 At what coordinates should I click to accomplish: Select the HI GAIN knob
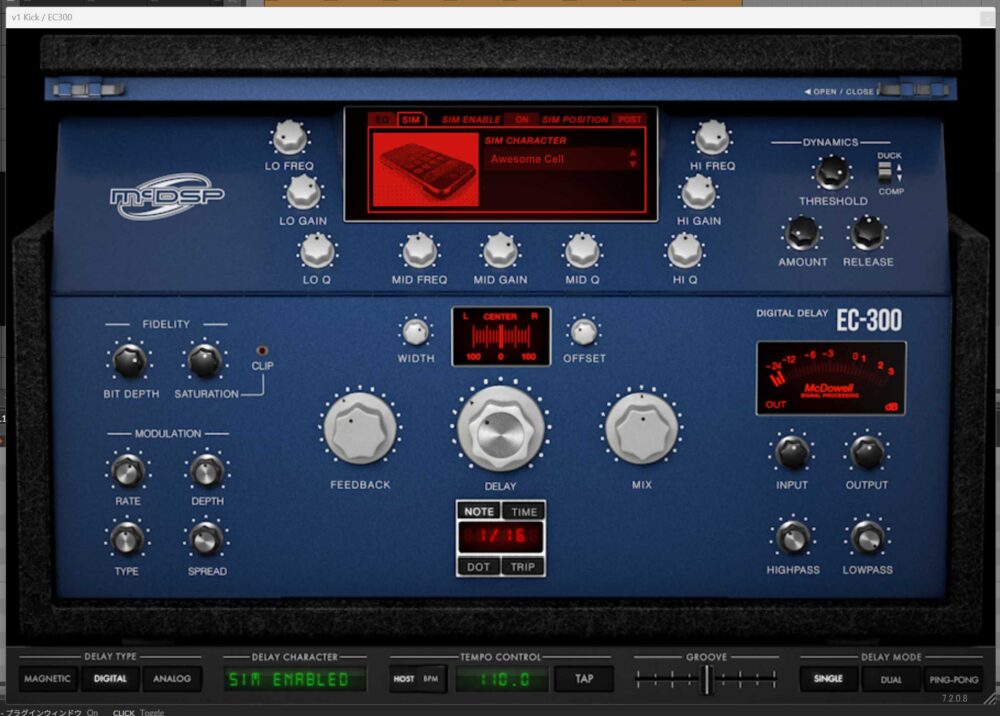pos(698,192)
